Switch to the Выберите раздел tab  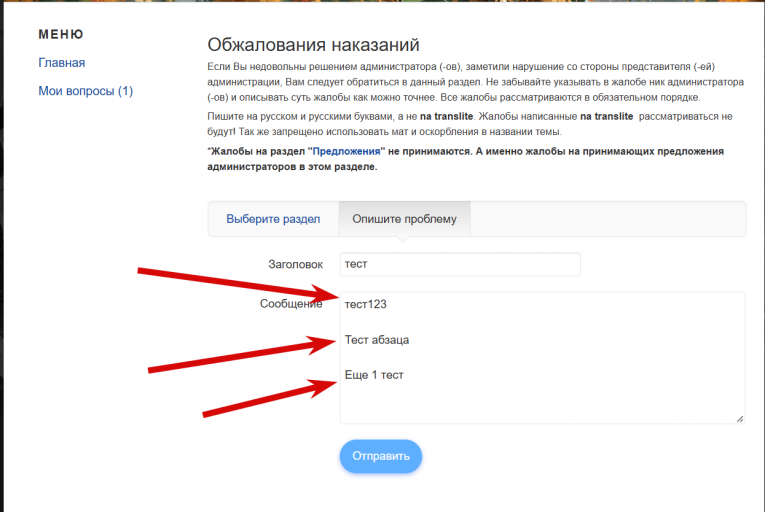pos(273,219)
